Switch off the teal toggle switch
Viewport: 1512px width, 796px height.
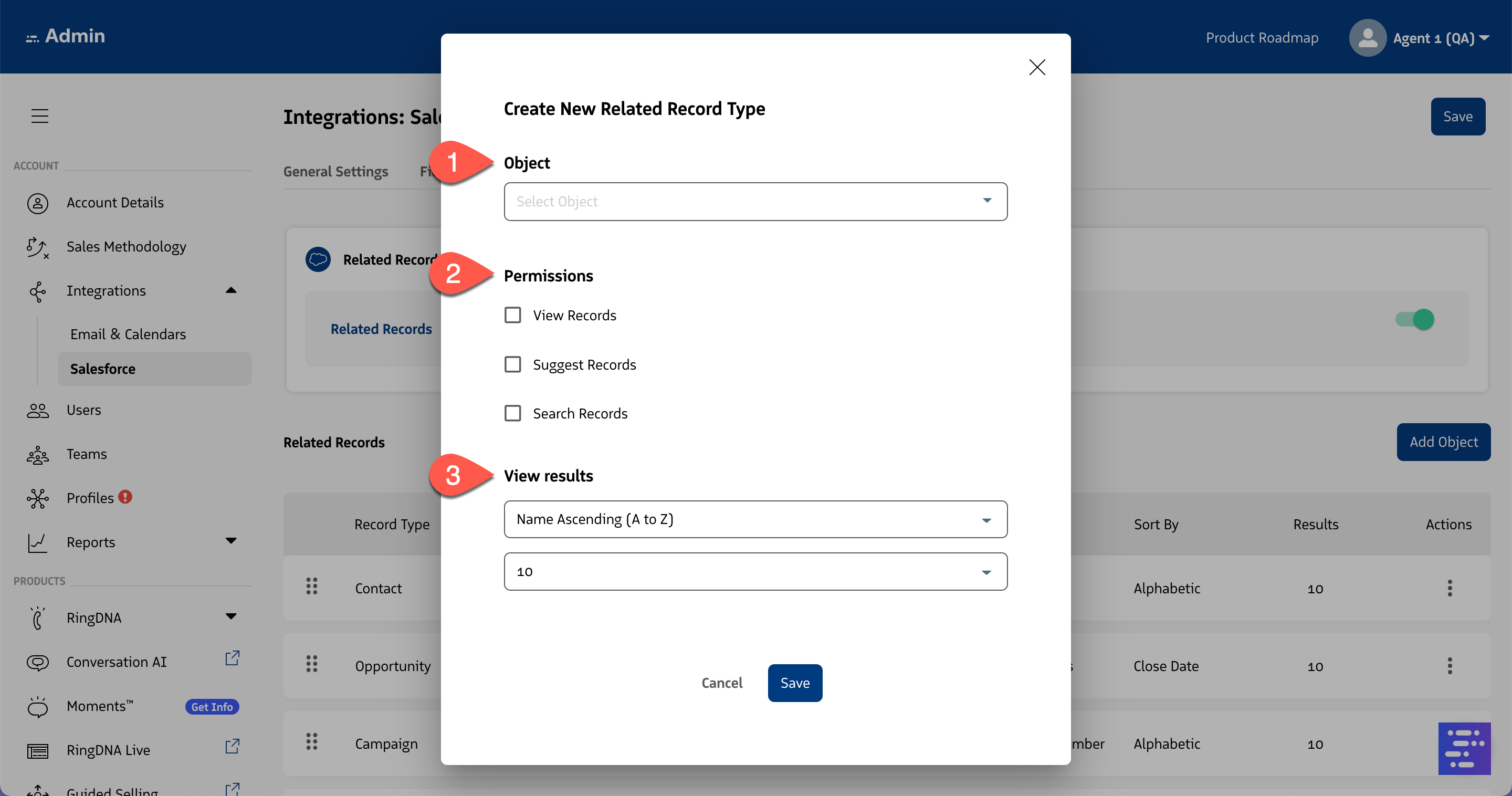1414,319
